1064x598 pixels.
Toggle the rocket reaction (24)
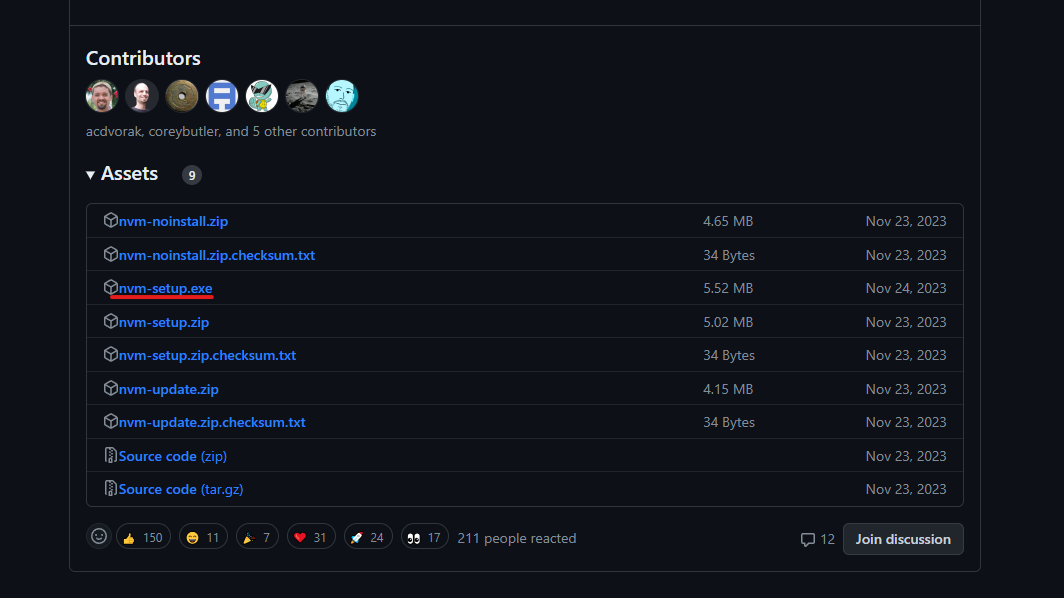368,538
